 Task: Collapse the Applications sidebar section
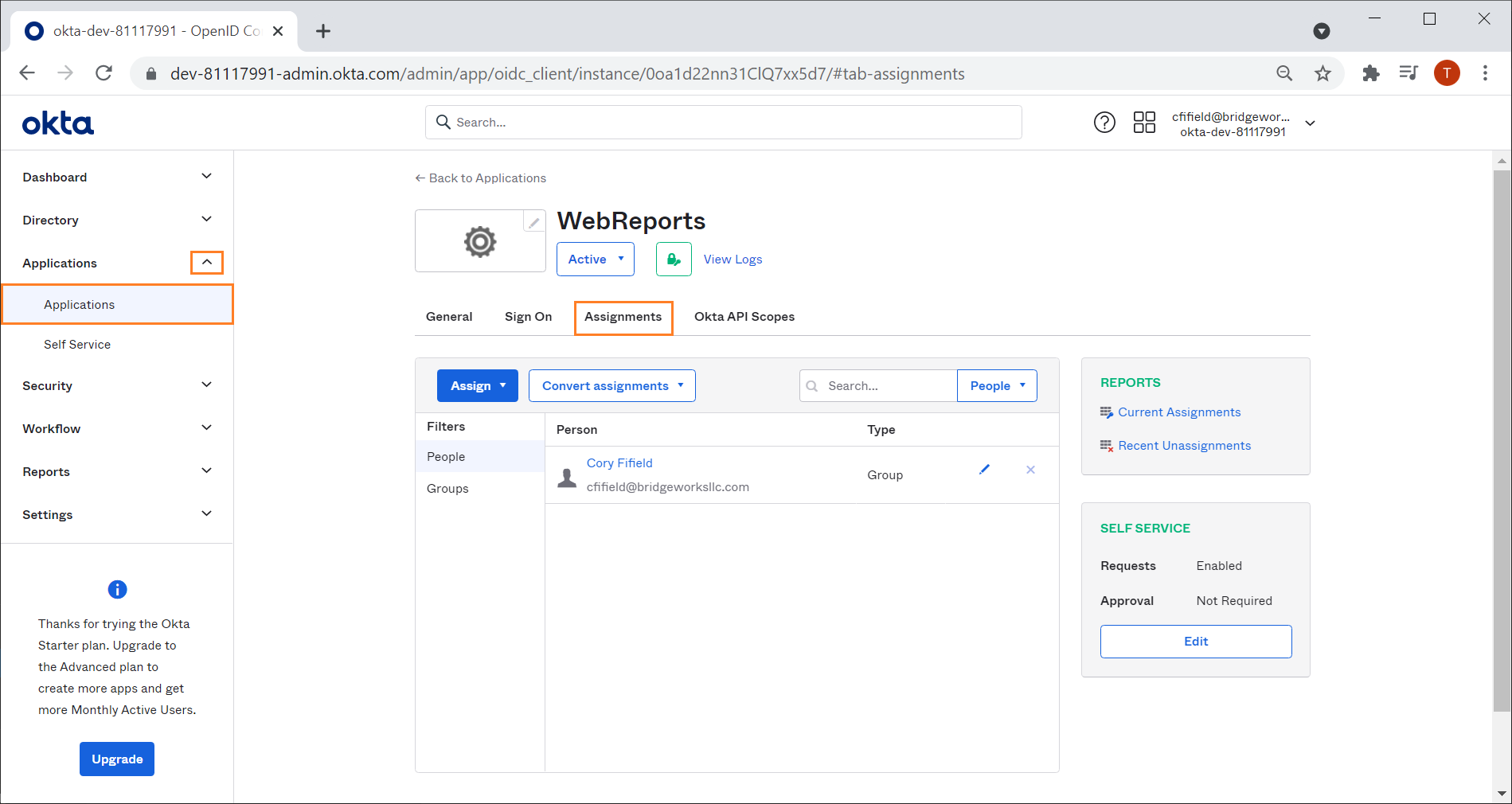click(x=206, y=263)
